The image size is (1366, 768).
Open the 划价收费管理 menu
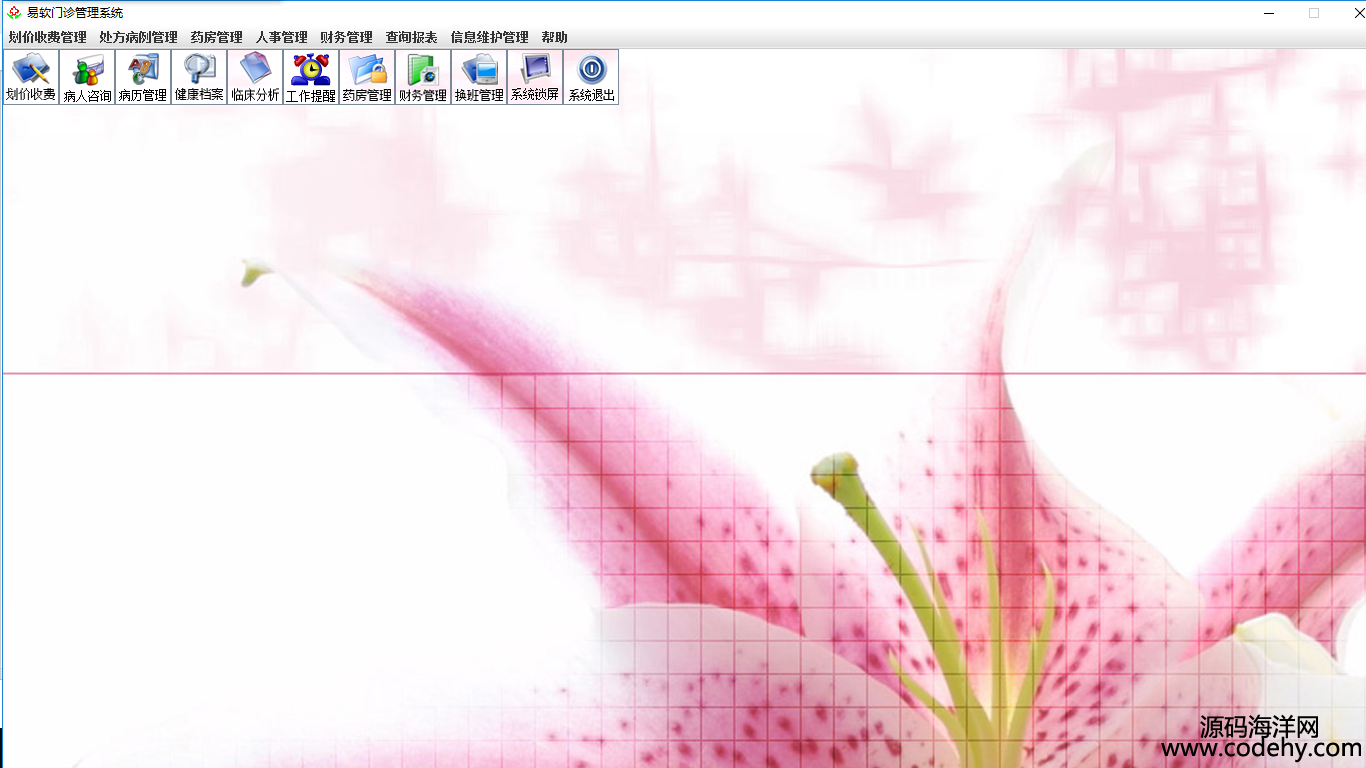(x=47, y=37)
